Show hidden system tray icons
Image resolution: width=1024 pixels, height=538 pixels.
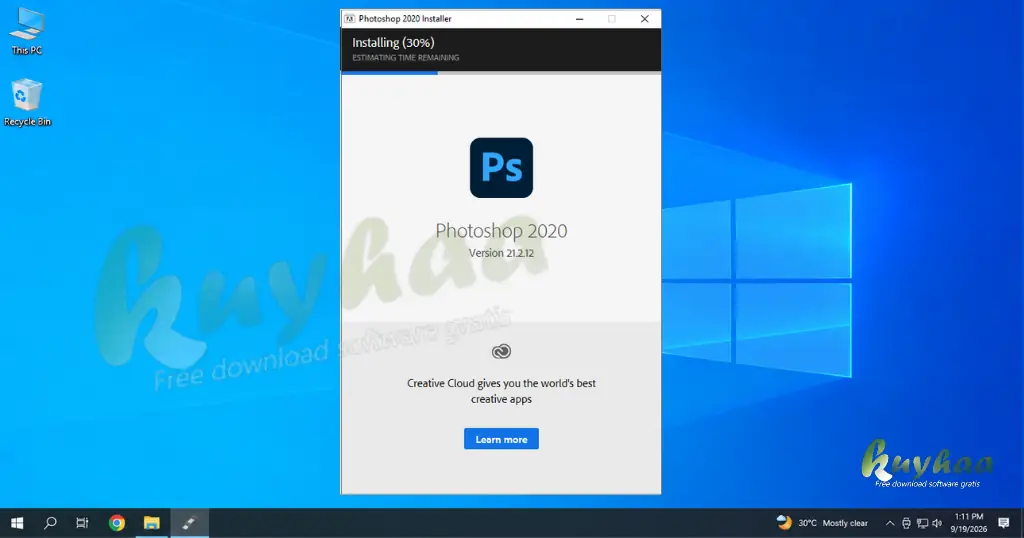(889, 523)
